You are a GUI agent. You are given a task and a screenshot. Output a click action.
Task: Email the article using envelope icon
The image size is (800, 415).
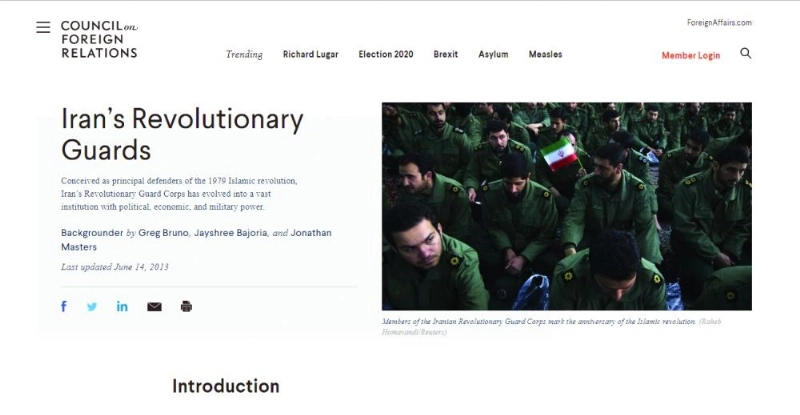click(154, 307)
